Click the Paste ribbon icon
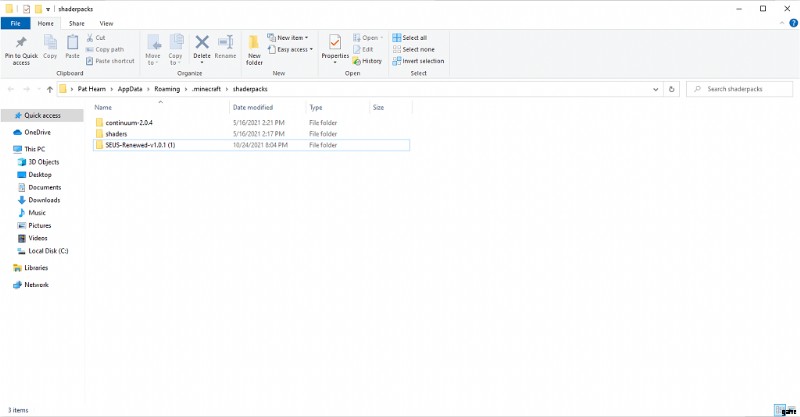The width and height of the screenshot is (800, 417). [72, 47]
